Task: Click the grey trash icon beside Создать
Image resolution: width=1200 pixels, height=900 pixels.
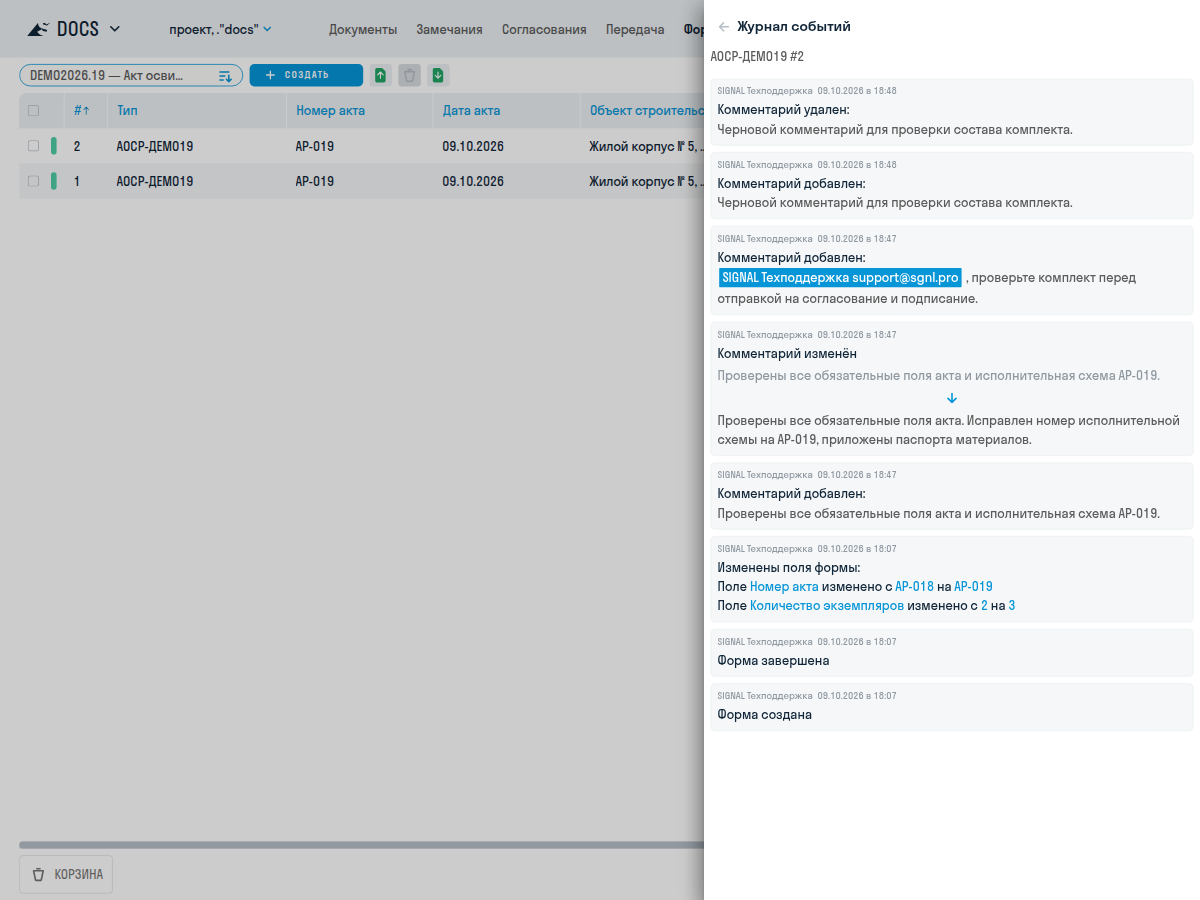Action: 409,75
